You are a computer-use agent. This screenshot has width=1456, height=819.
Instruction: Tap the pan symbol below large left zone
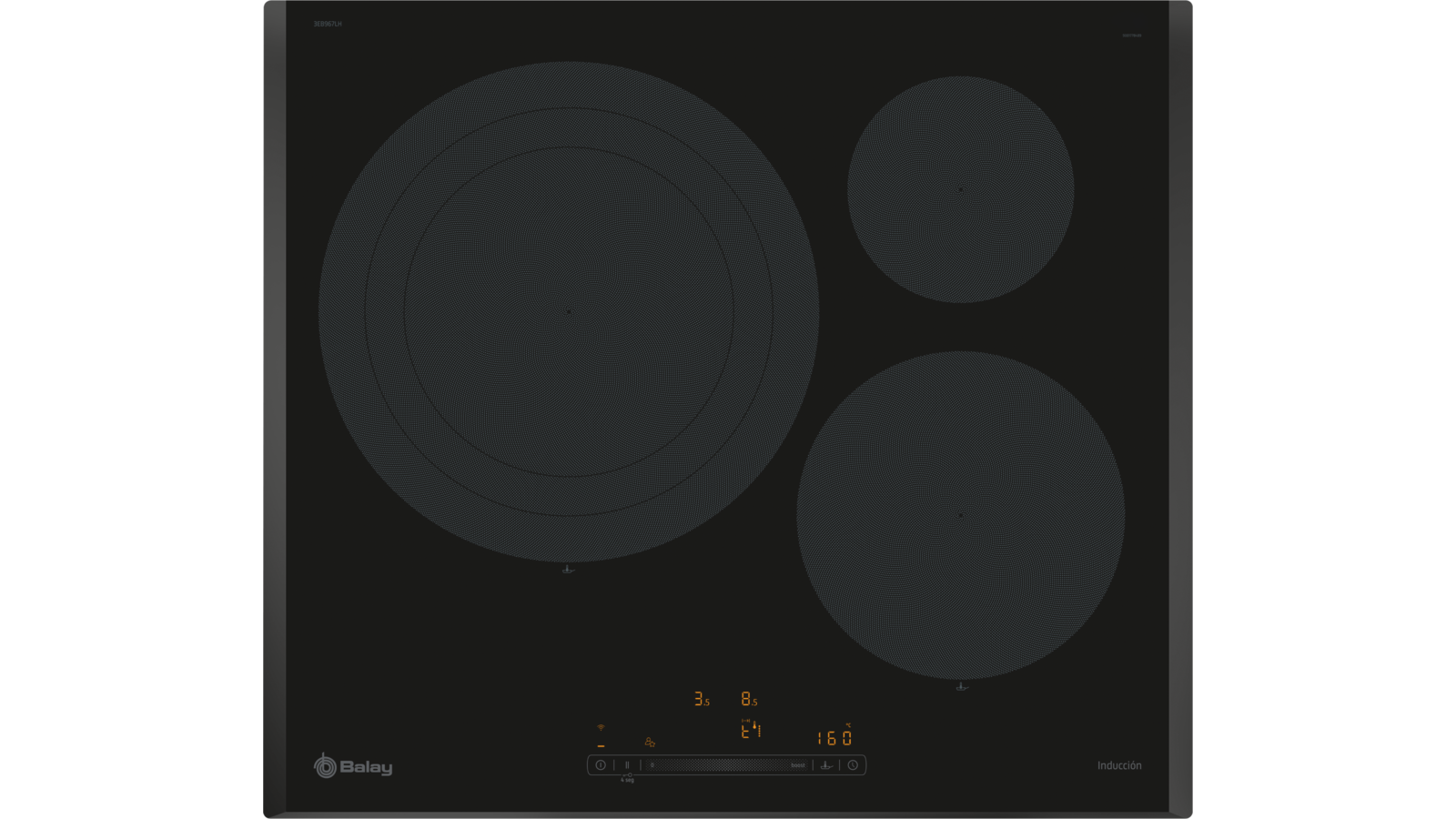click(568, 570)
